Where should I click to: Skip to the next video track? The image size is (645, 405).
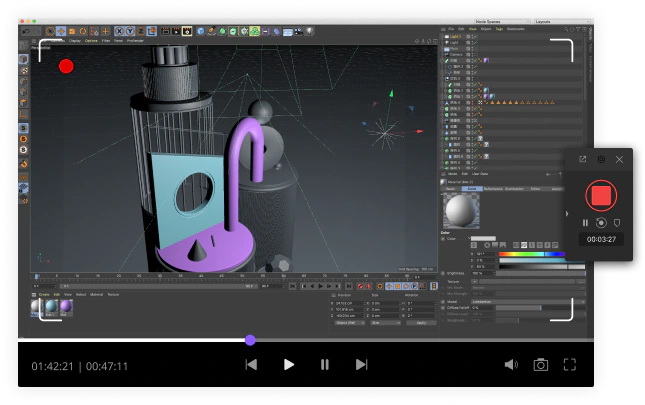pos(361,365)
